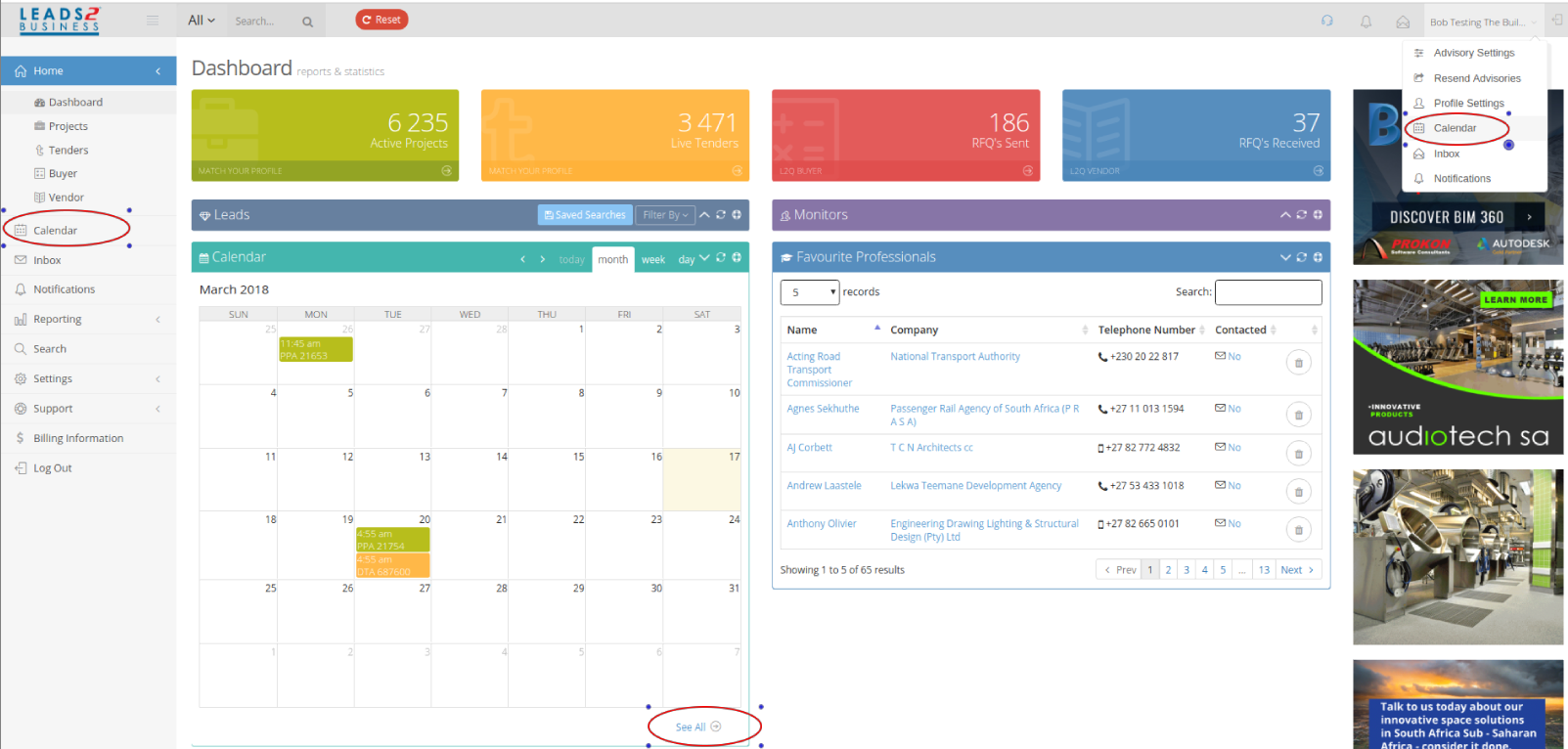1568x749 pixels.
Task: Open the headset support icon in header
Action: point(1327,21)
